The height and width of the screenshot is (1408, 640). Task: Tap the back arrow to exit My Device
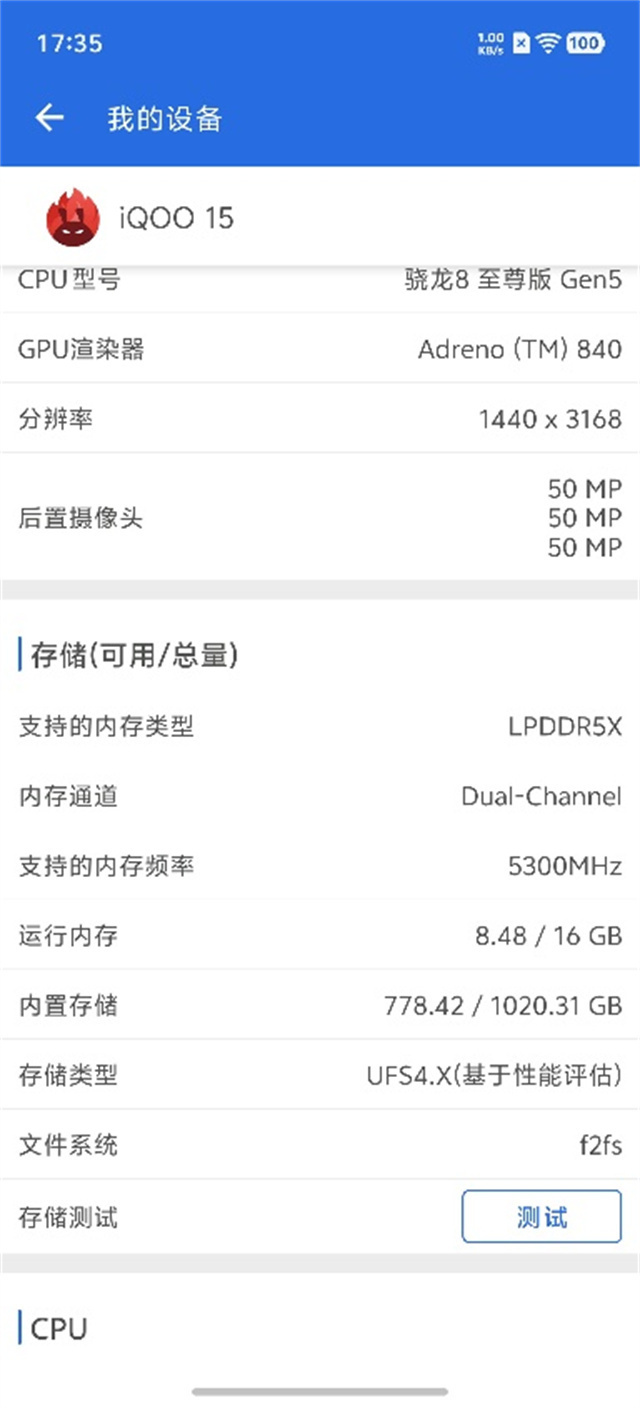[x=48, y=117]
